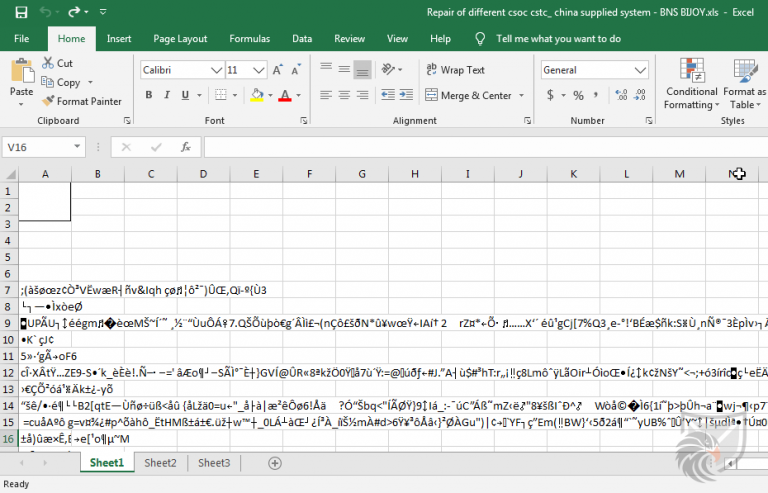
Task: Expand the Merge & Center dropdown arrow
Action: (521, 95)
